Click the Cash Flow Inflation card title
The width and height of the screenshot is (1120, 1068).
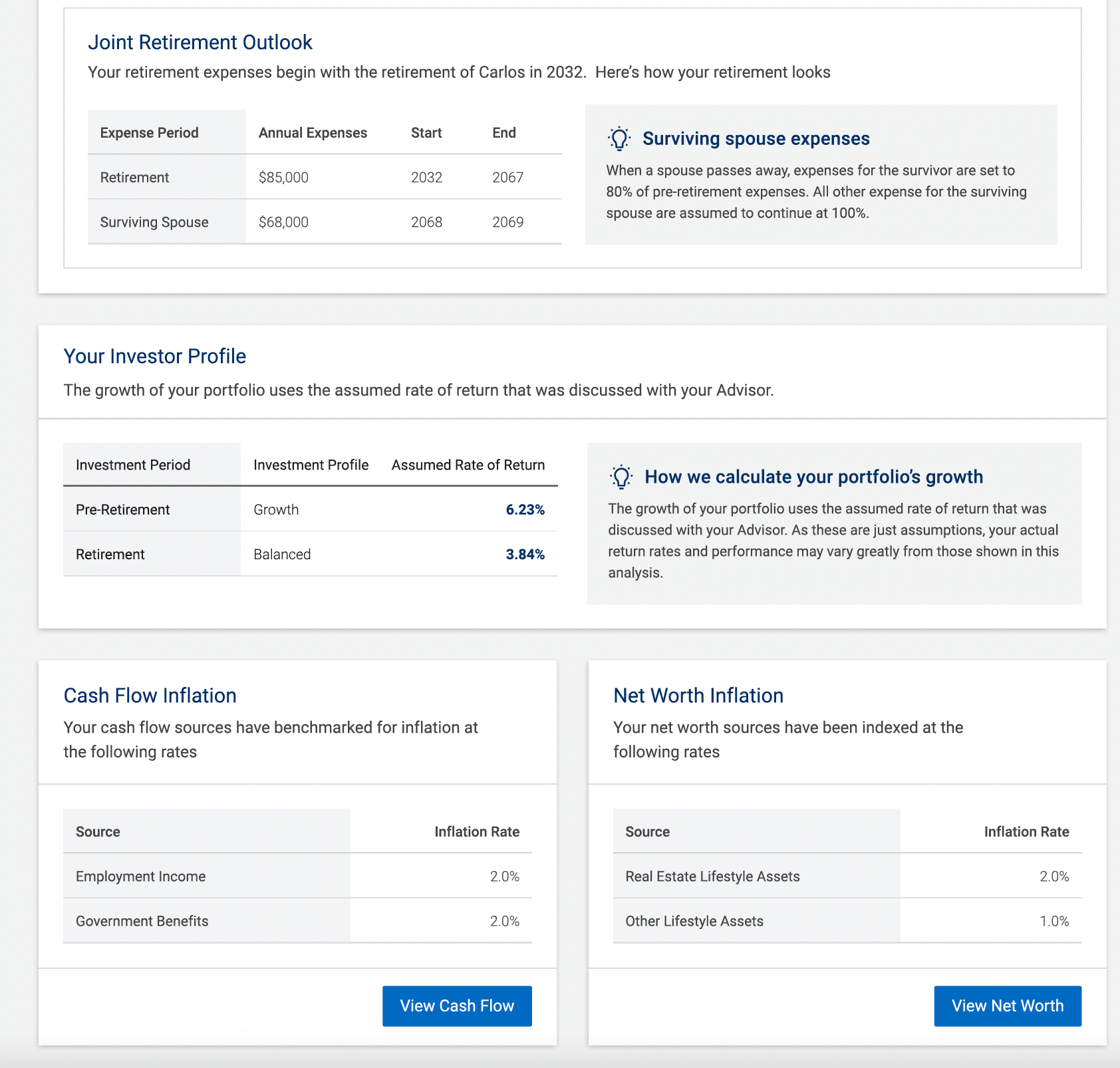click(150, 696)
